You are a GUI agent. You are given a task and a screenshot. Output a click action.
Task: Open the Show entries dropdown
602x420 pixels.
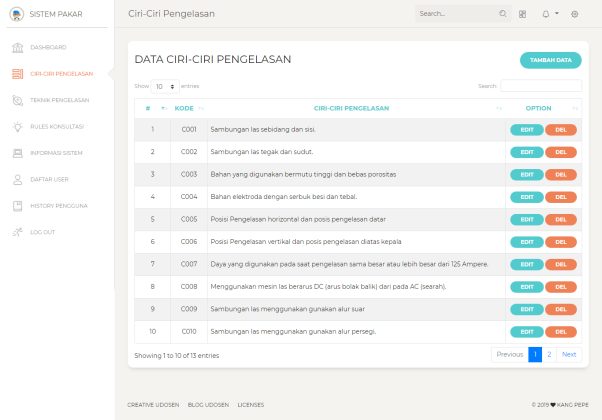click(166, 87)
